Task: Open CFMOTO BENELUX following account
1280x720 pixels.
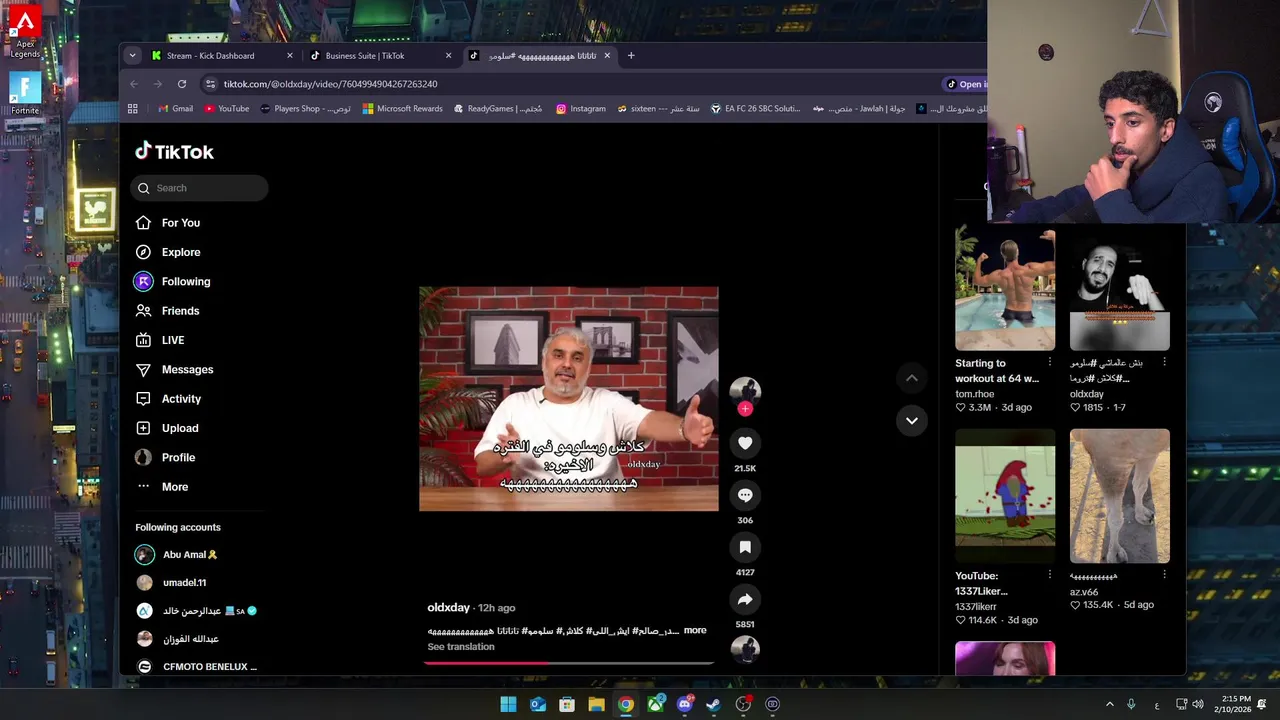Action: click(x=197, y=666)
